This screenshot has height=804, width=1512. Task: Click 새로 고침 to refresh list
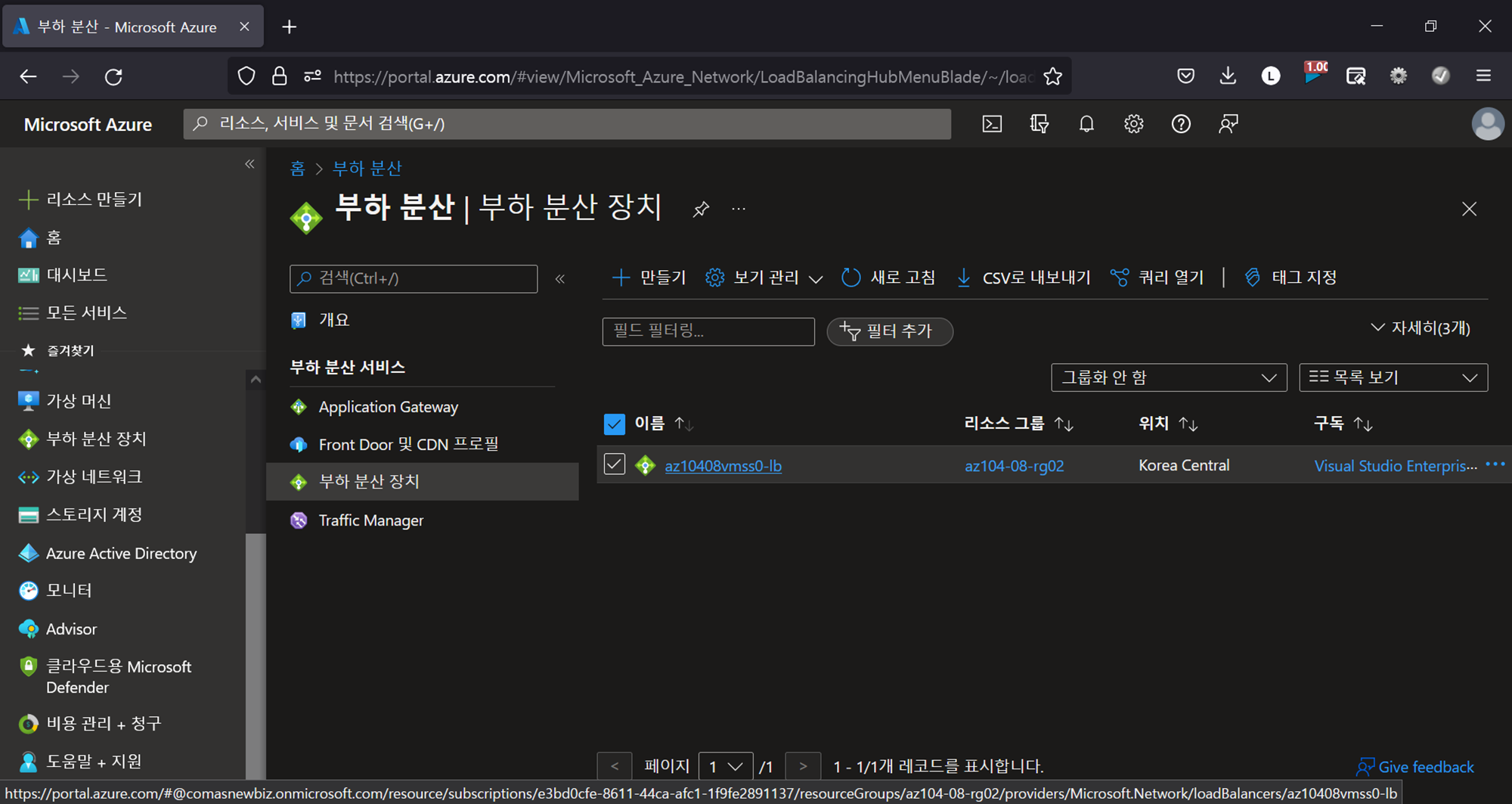click(888, 278)
